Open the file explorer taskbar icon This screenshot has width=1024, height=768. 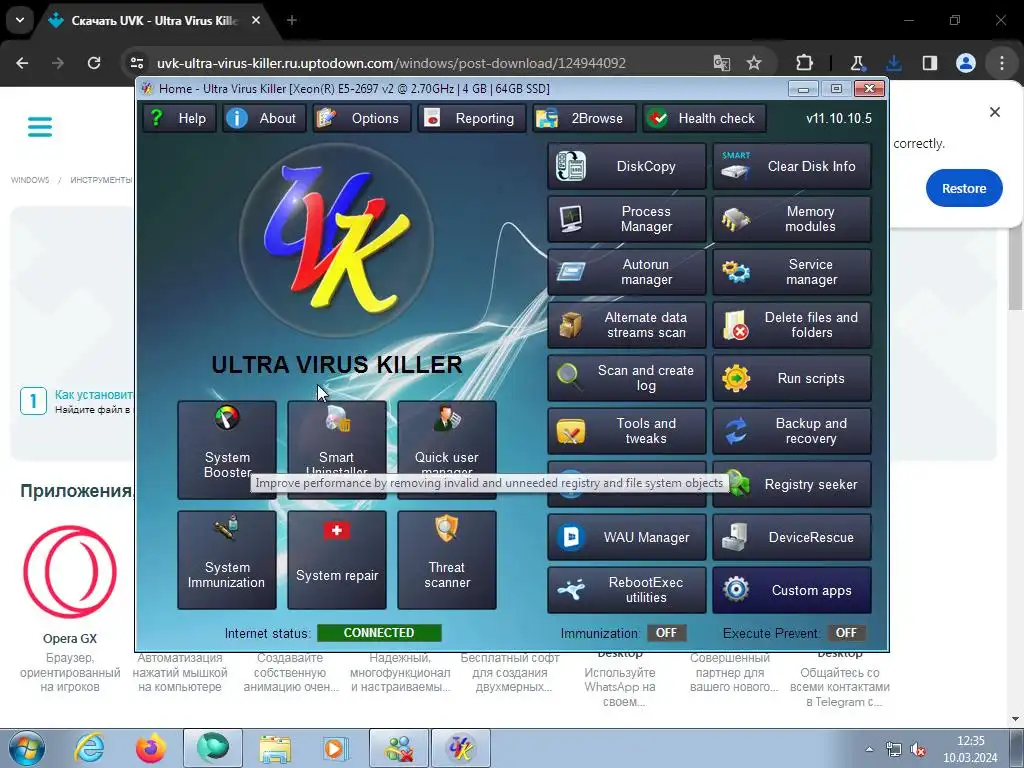click(x=275, y=748)
